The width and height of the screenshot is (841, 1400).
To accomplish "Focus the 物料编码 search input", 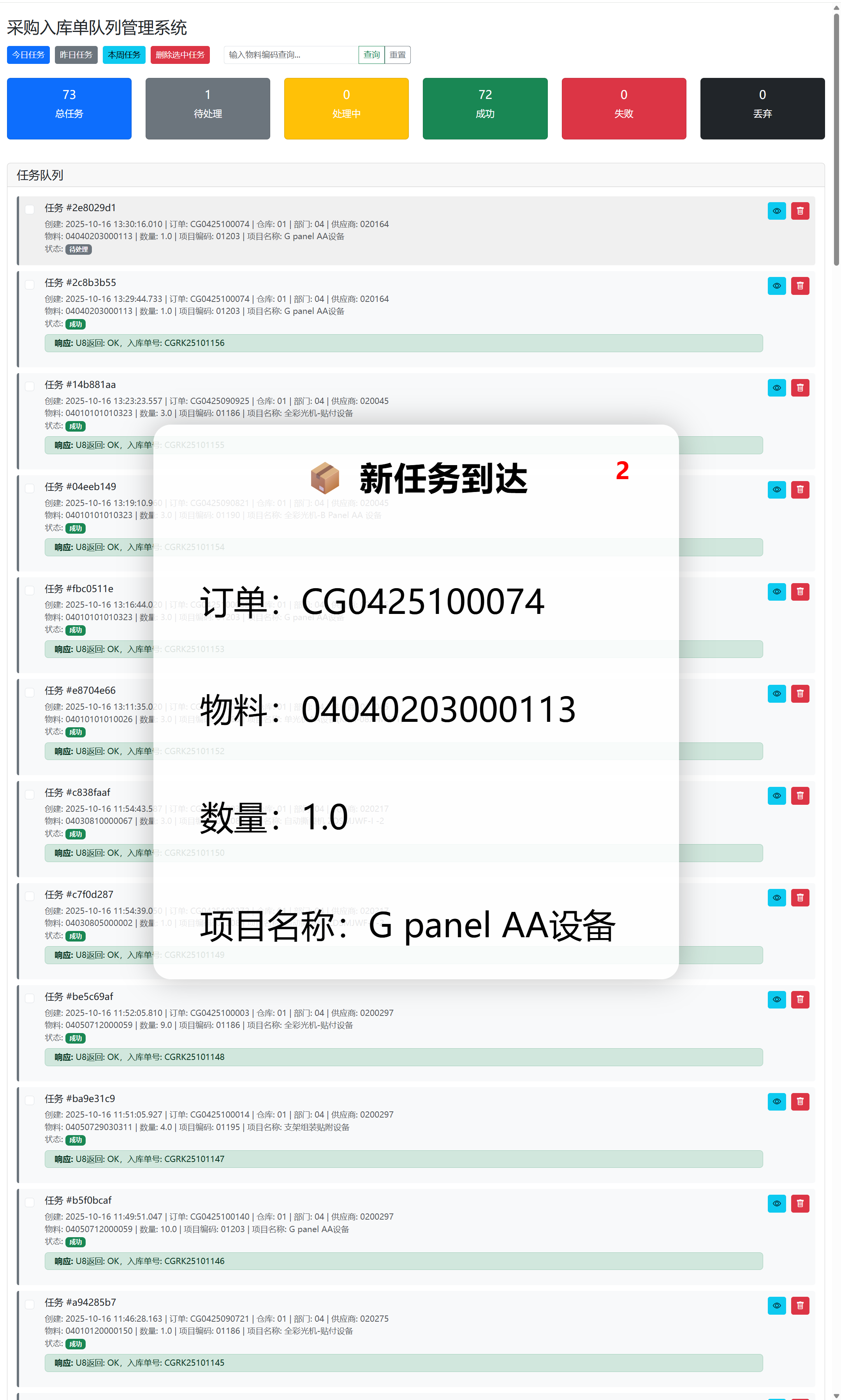I will [x=291, y=55].
